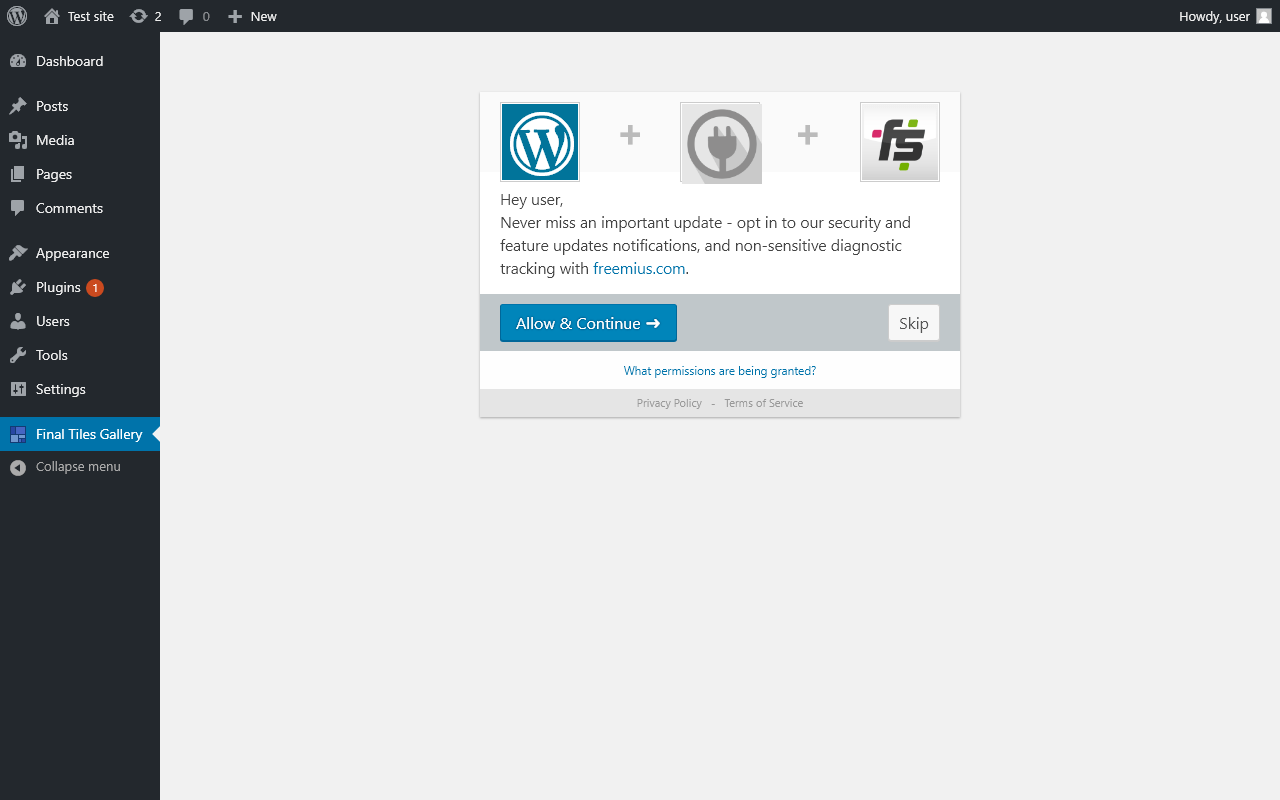This screenshot has width=1280, height=800.
Task: Open the Terms of Service link
Action: pos(763,403)
